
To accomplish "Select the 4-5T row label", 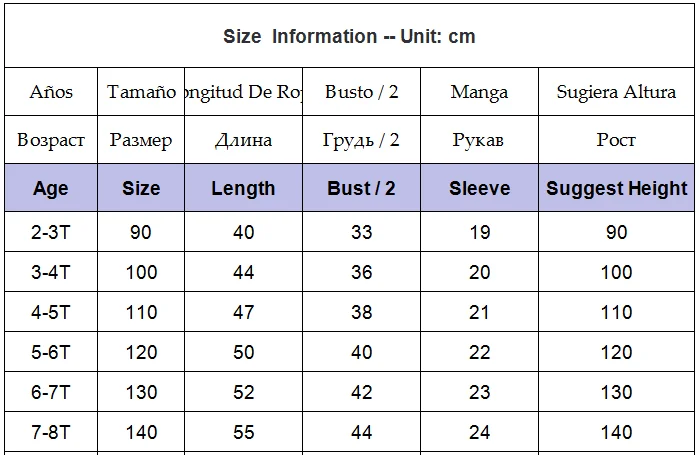I will point(51,312).
